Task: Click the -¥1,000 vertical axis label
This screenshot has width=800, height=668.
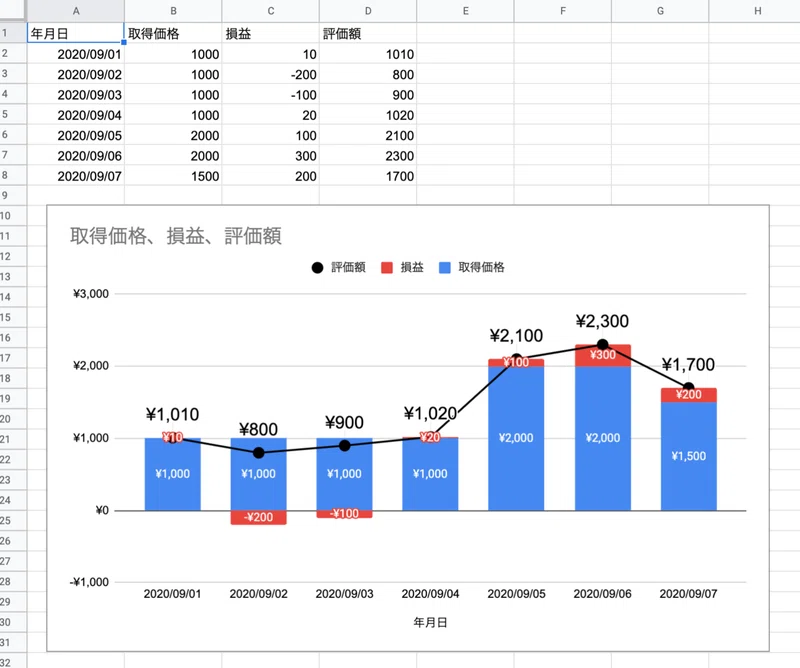Action: click(89, 582)
